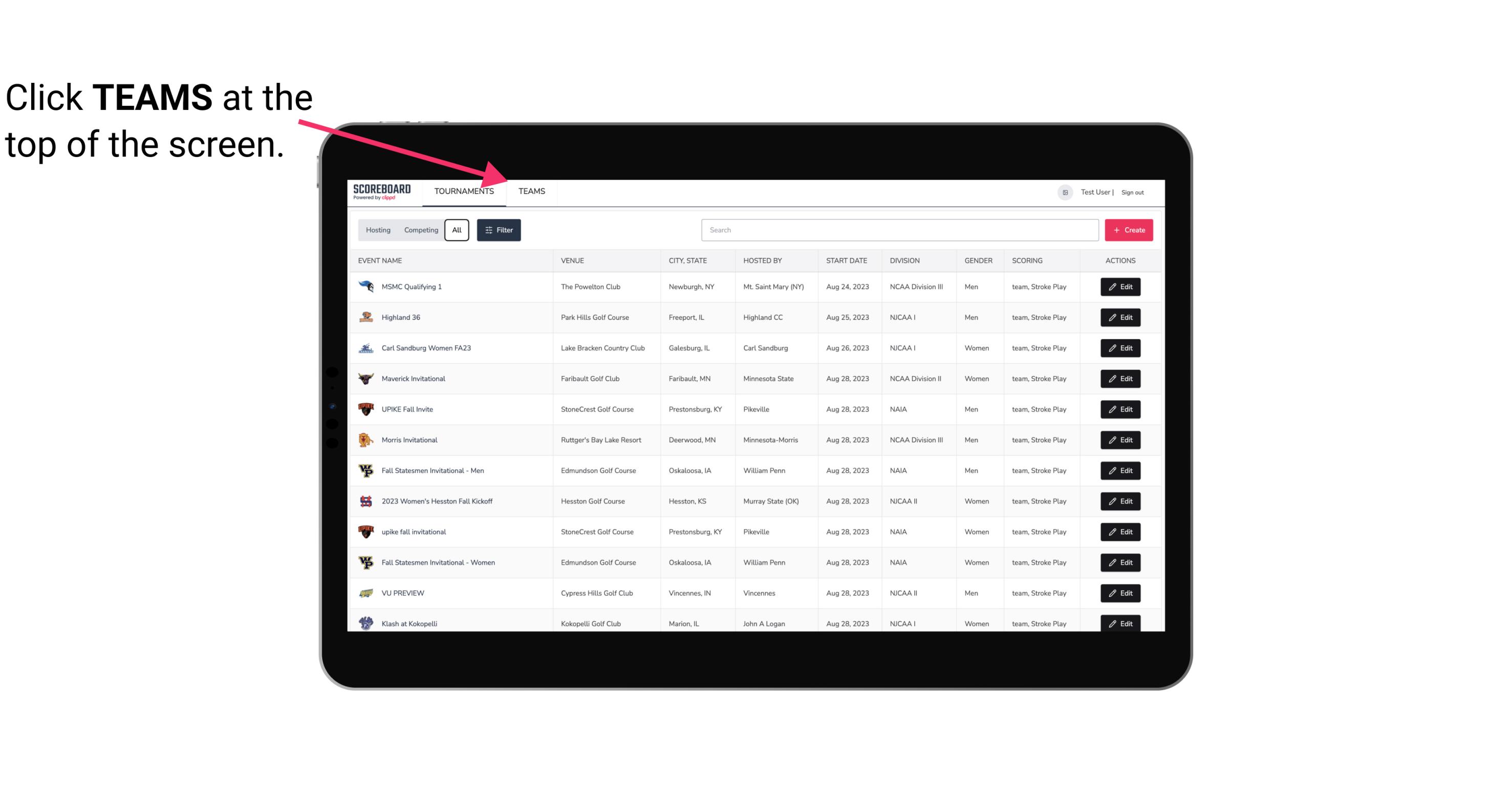Image resolution: width=1510 pixels, height=812 pixels.
Task: Click the Create button to add tournament
Action: 1129,230
